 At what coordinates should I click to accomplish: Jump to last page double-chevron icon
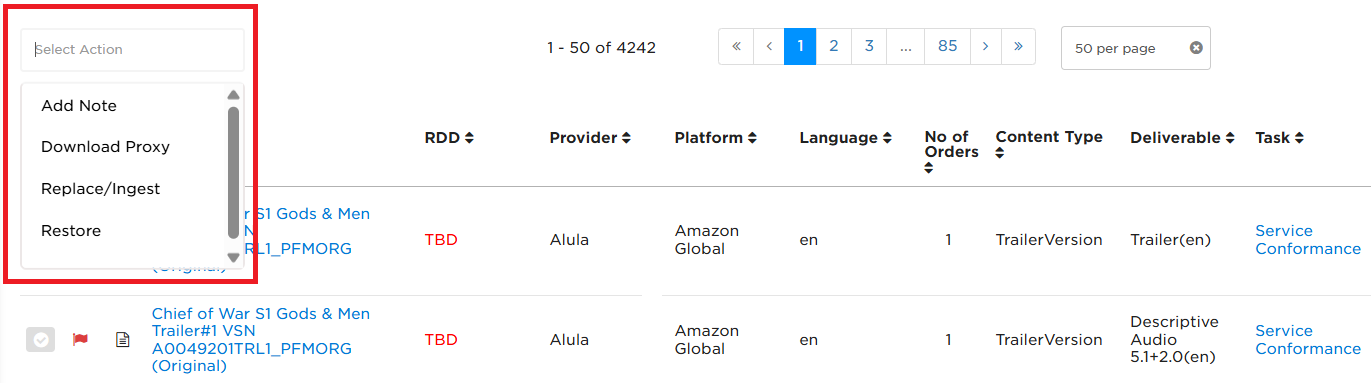[x=1018, y=46]
